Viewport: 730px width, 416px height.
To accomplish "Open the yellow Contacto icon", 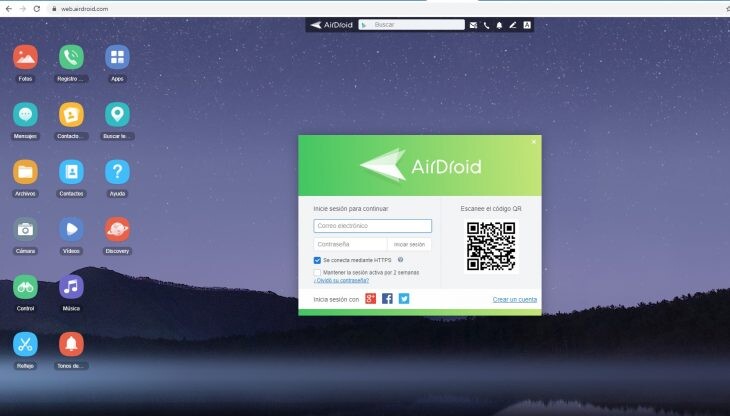I will 71,114.
